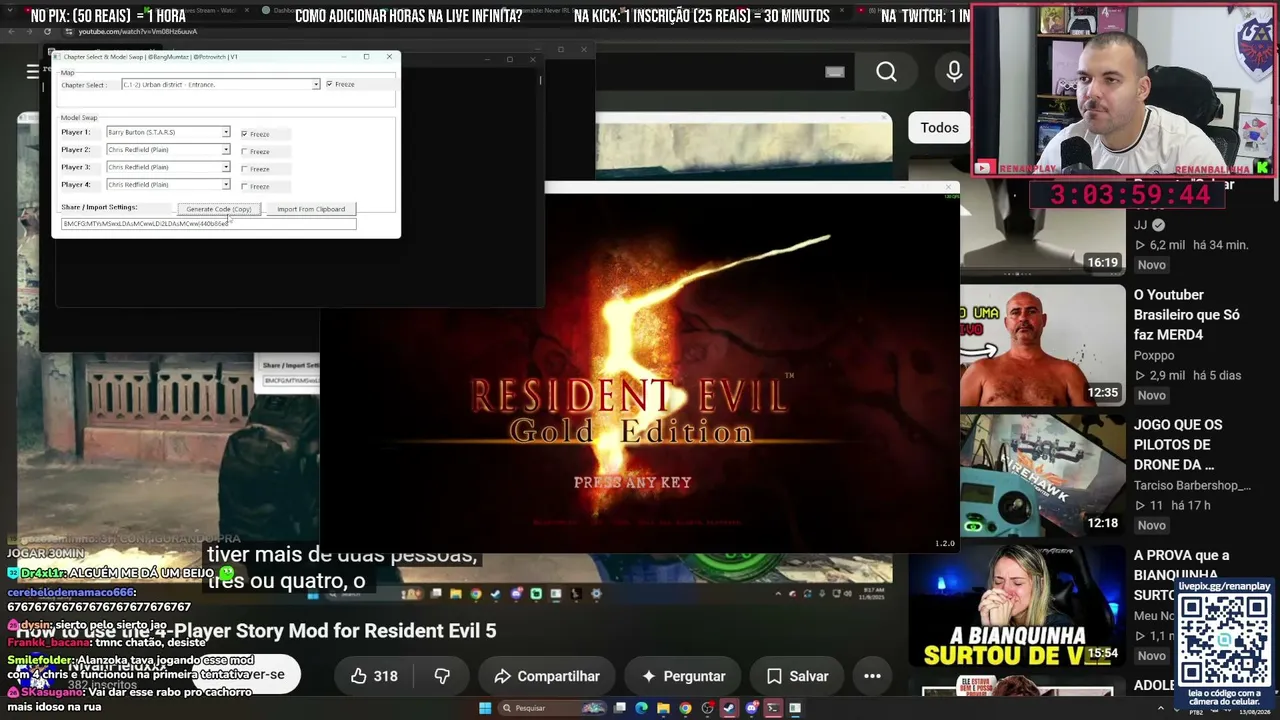This screenshot has height=720, width=1280.
Task: Click the Poxppo channel name
Action: pyautogui.click(x=1153, y=355)
